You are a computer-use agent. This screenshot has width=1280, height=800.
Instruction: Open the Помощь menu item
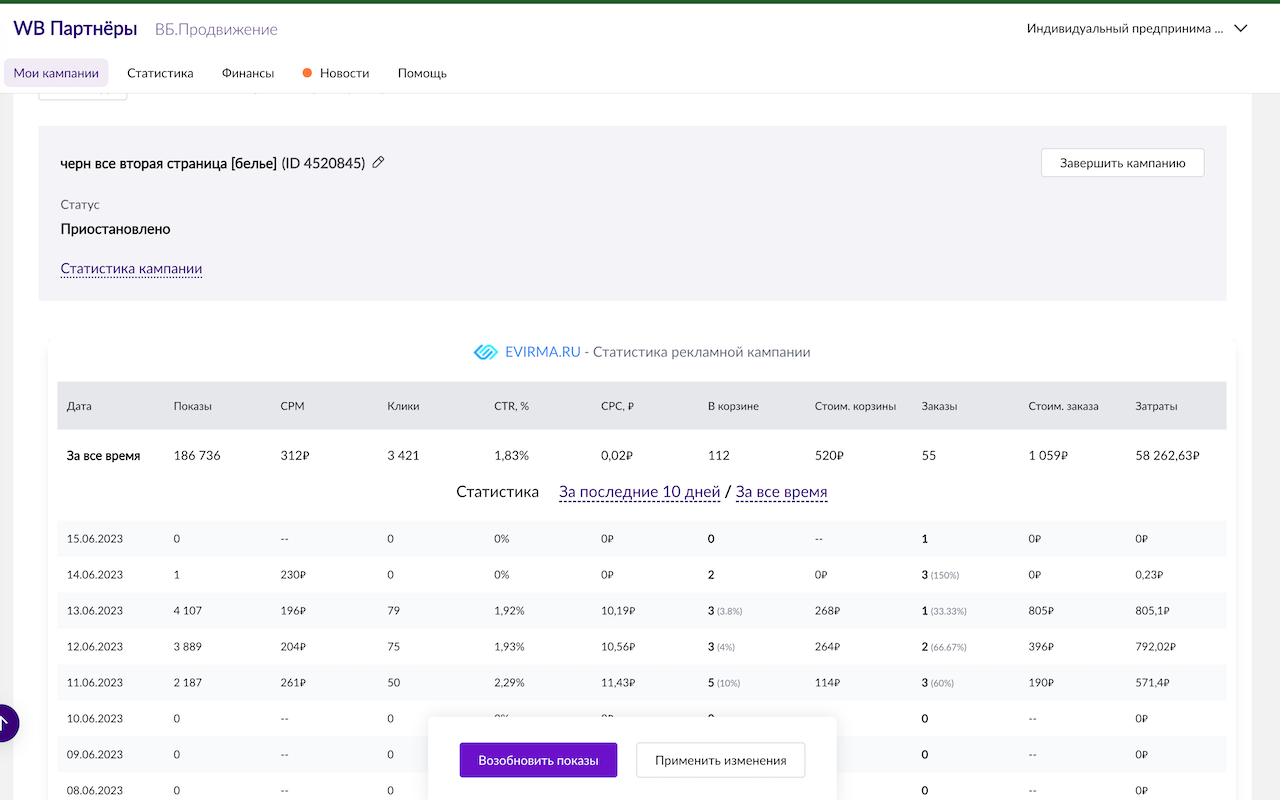[422, 72]
